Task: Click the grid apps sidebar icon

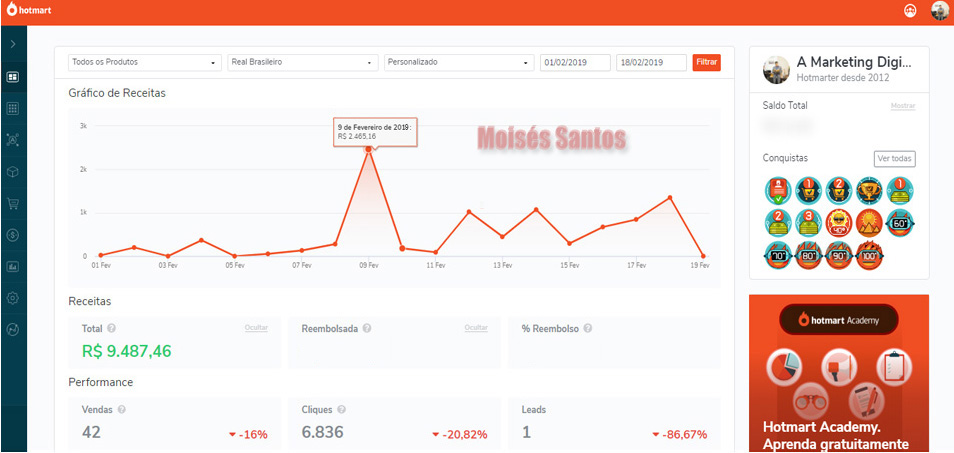Action: click(x=13, y=108)
